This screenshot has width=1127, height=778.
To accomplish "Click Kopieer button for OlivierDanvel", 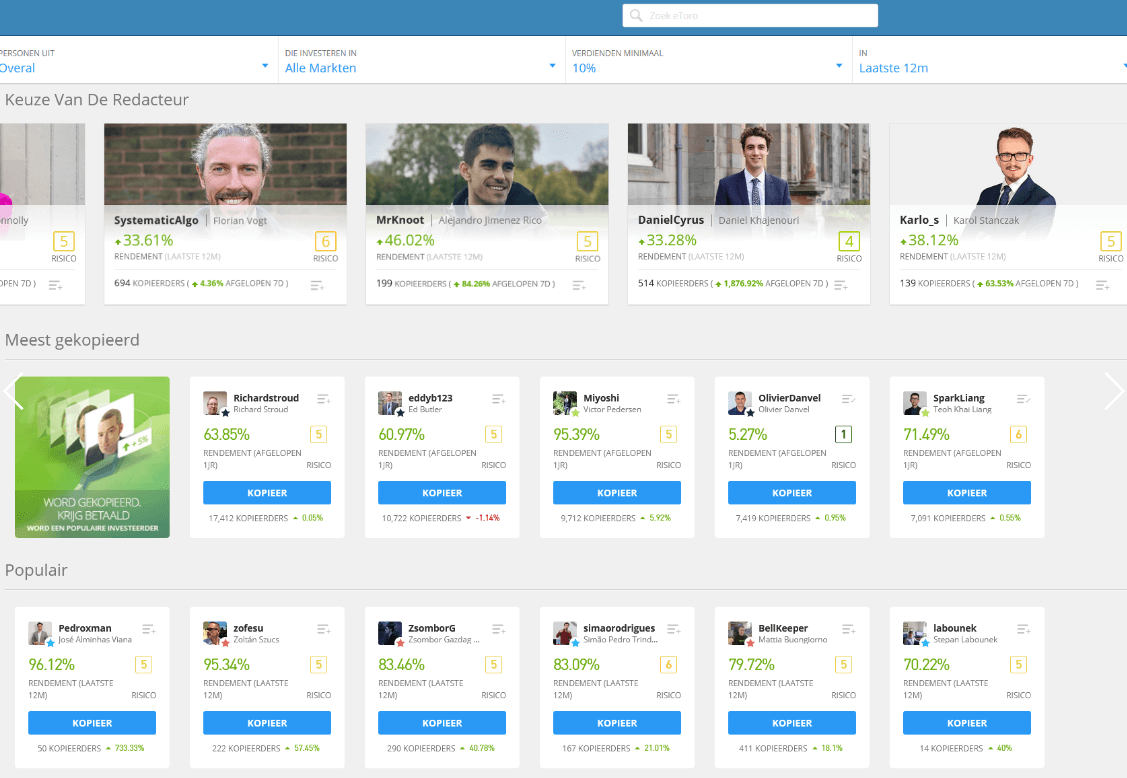I will point(792,493).
